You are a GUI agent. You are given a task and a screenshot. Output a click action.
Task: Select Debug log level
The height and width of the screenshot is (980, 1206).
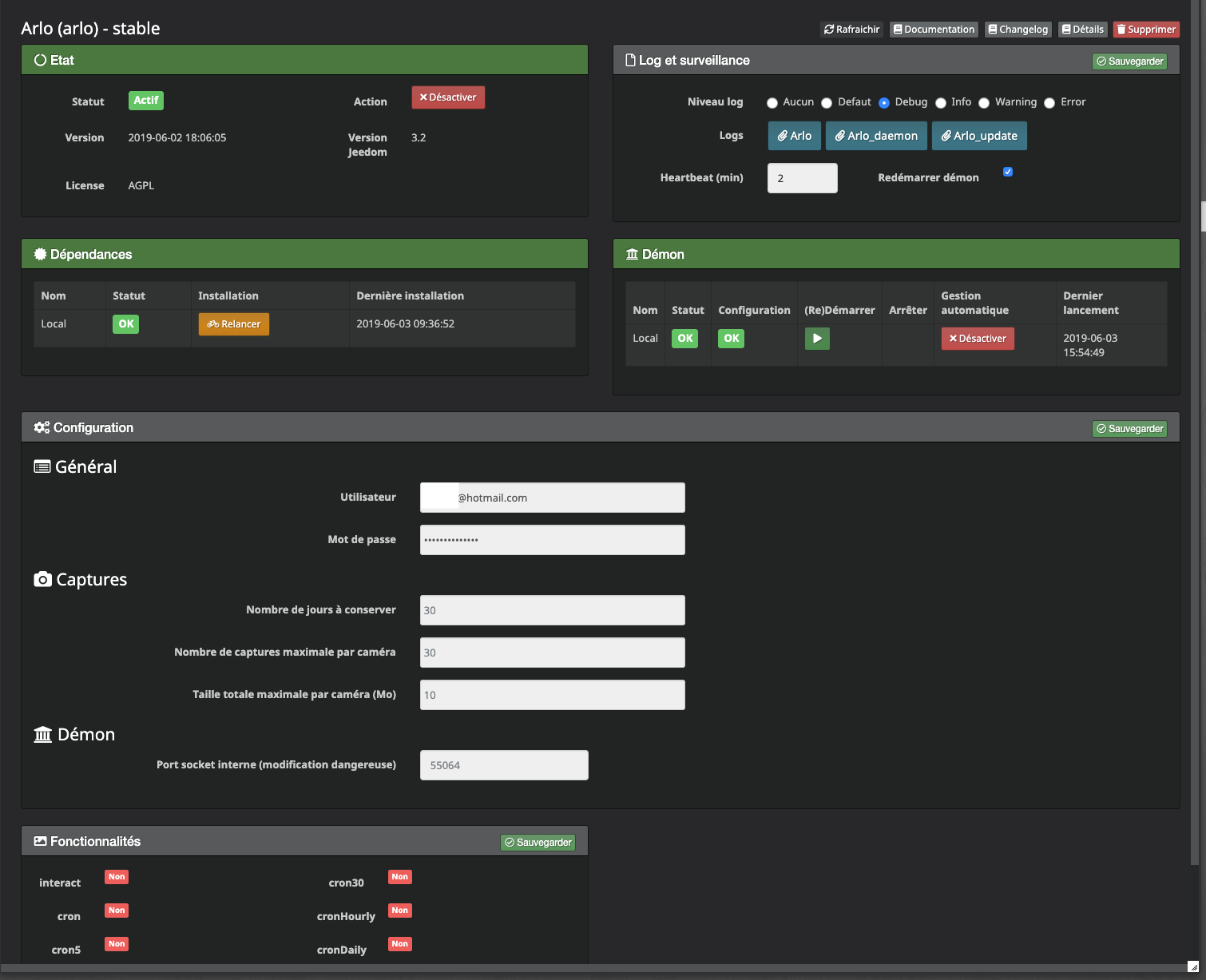884,103
